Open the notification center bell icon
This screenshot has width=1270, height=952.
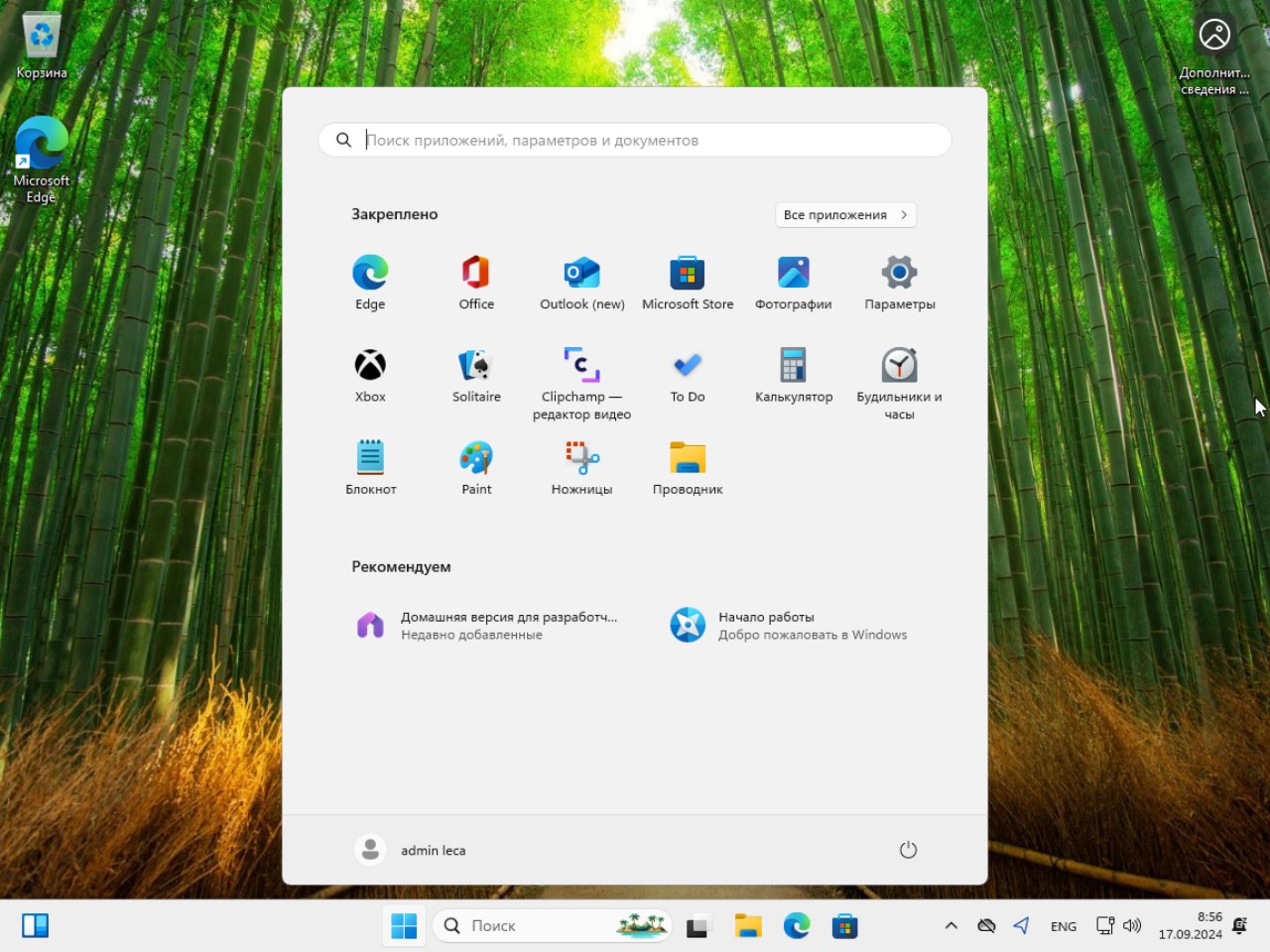[1240, 926]
